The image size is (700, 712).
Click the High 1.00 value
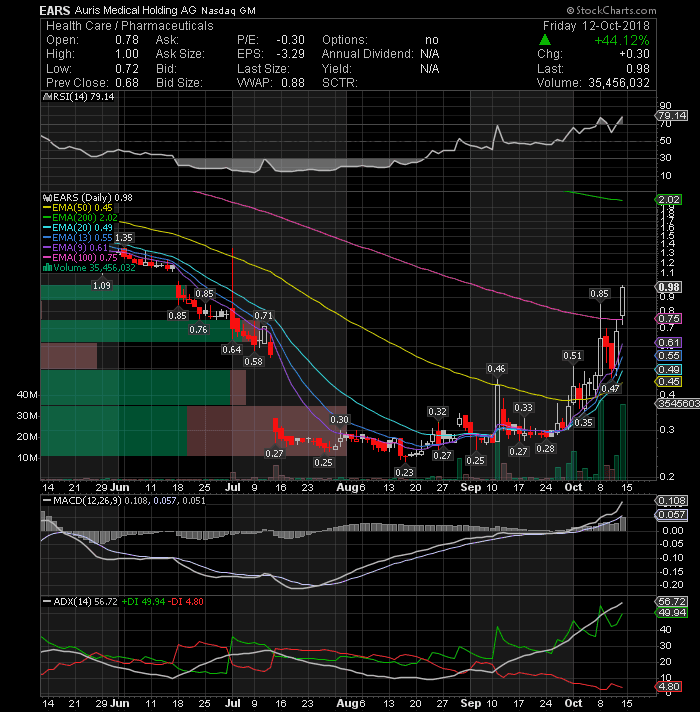tap(127, 54)
